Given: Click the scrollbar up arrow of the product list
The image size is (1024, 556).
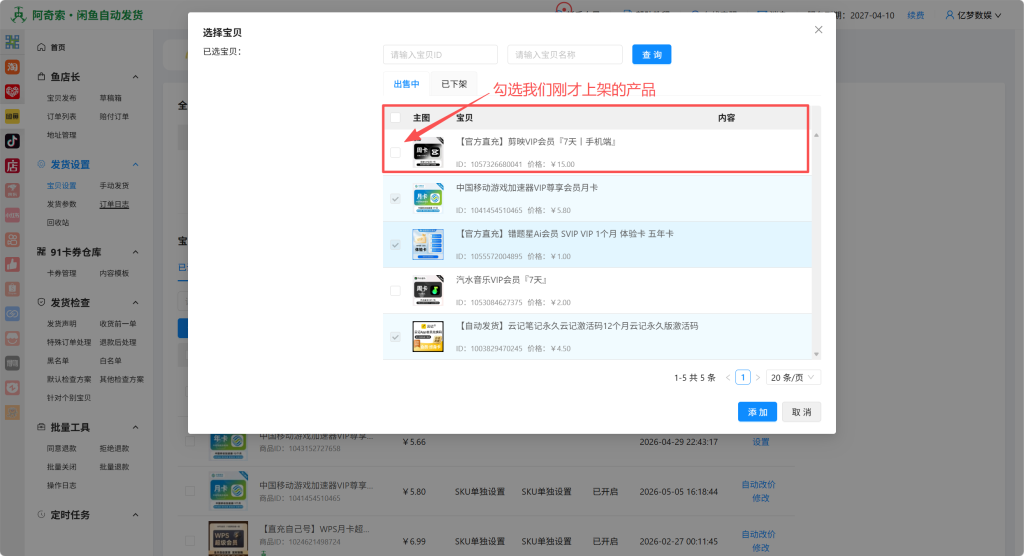Looking at the screenshot, I should coord(816,135).
